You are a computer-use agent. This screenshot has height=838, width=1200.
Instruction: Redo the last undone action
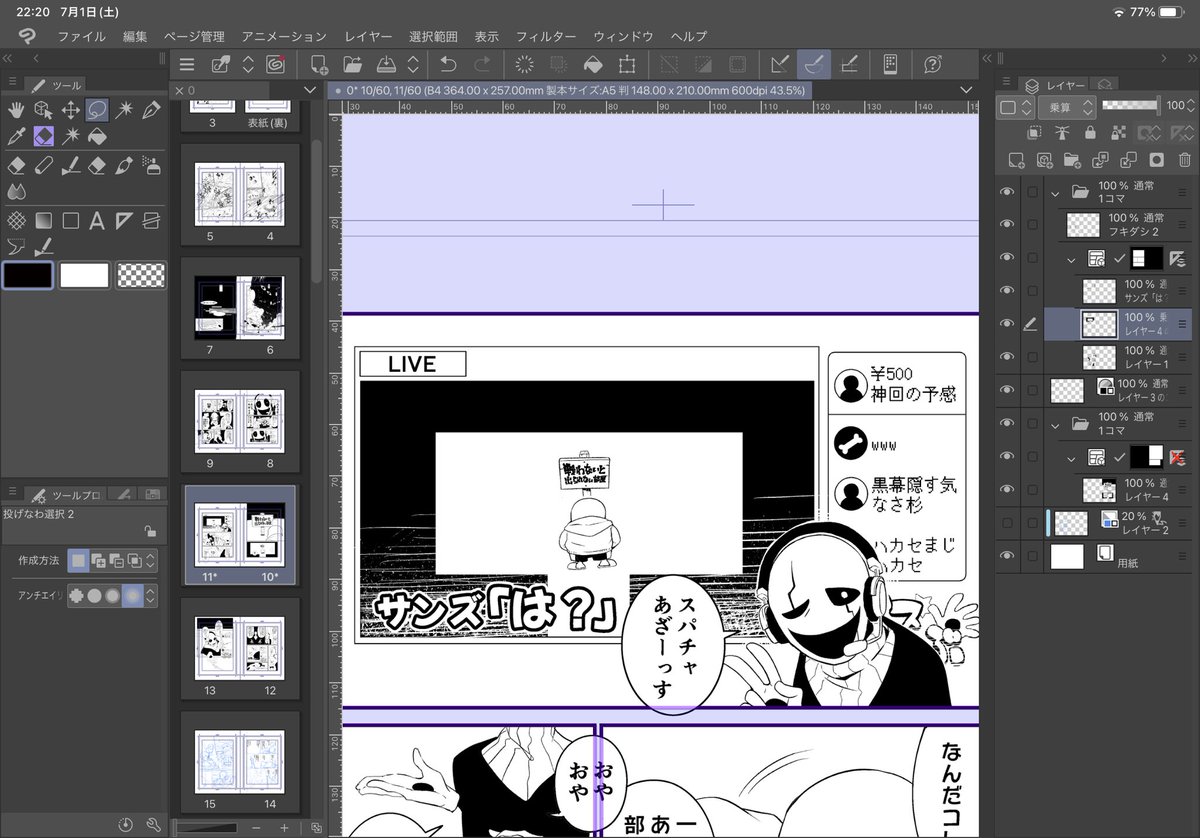point(482,65)
